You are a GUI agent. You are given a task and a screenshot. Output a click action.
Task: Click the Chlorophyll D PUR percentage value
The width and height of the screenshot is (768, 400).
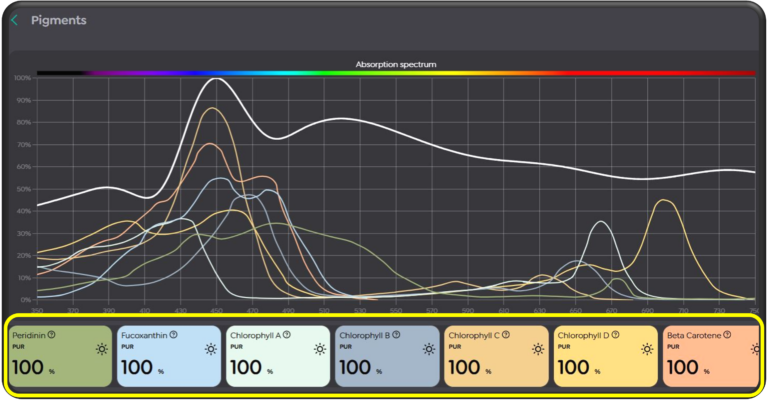coord(574,367)
